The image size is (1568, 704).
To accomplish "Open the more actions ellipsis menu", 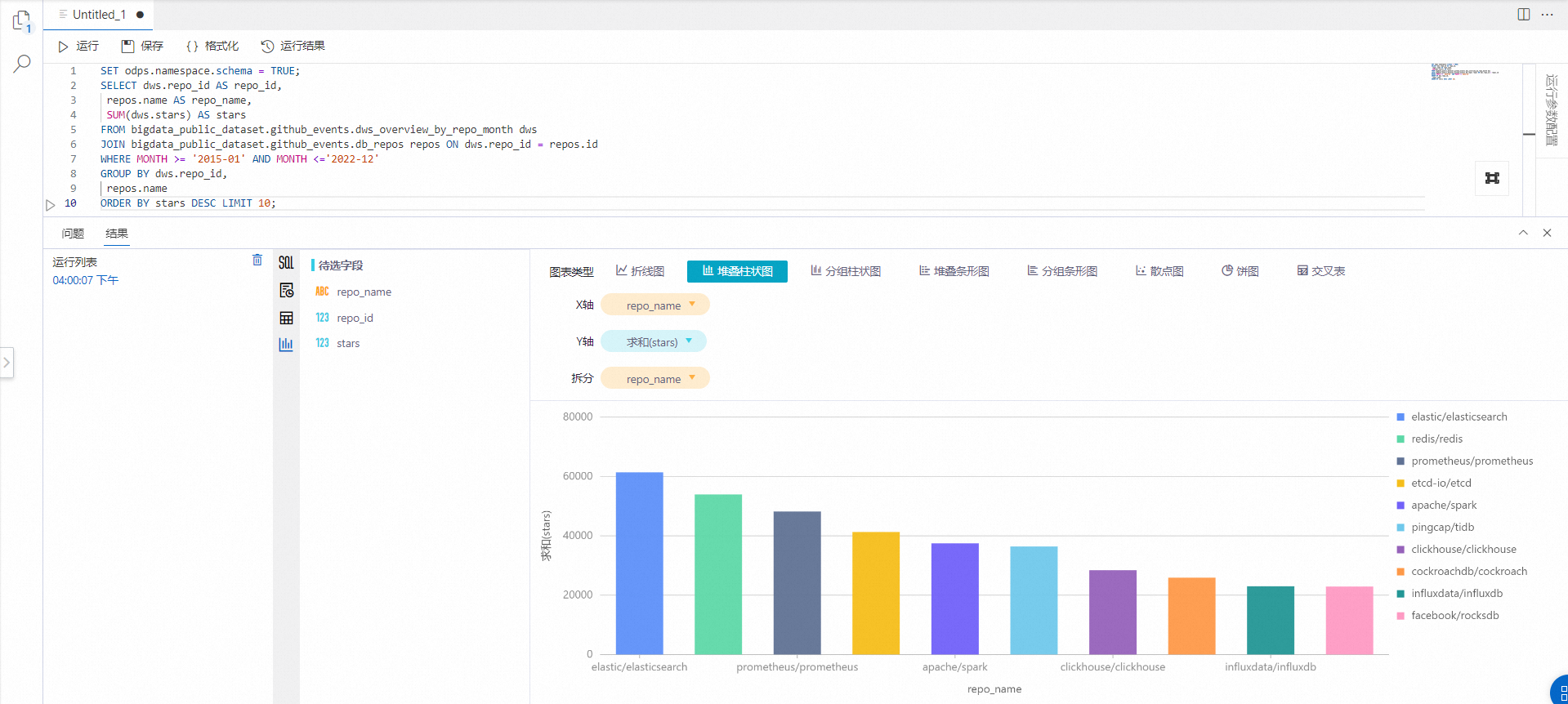I will (x=1547, y=15).
